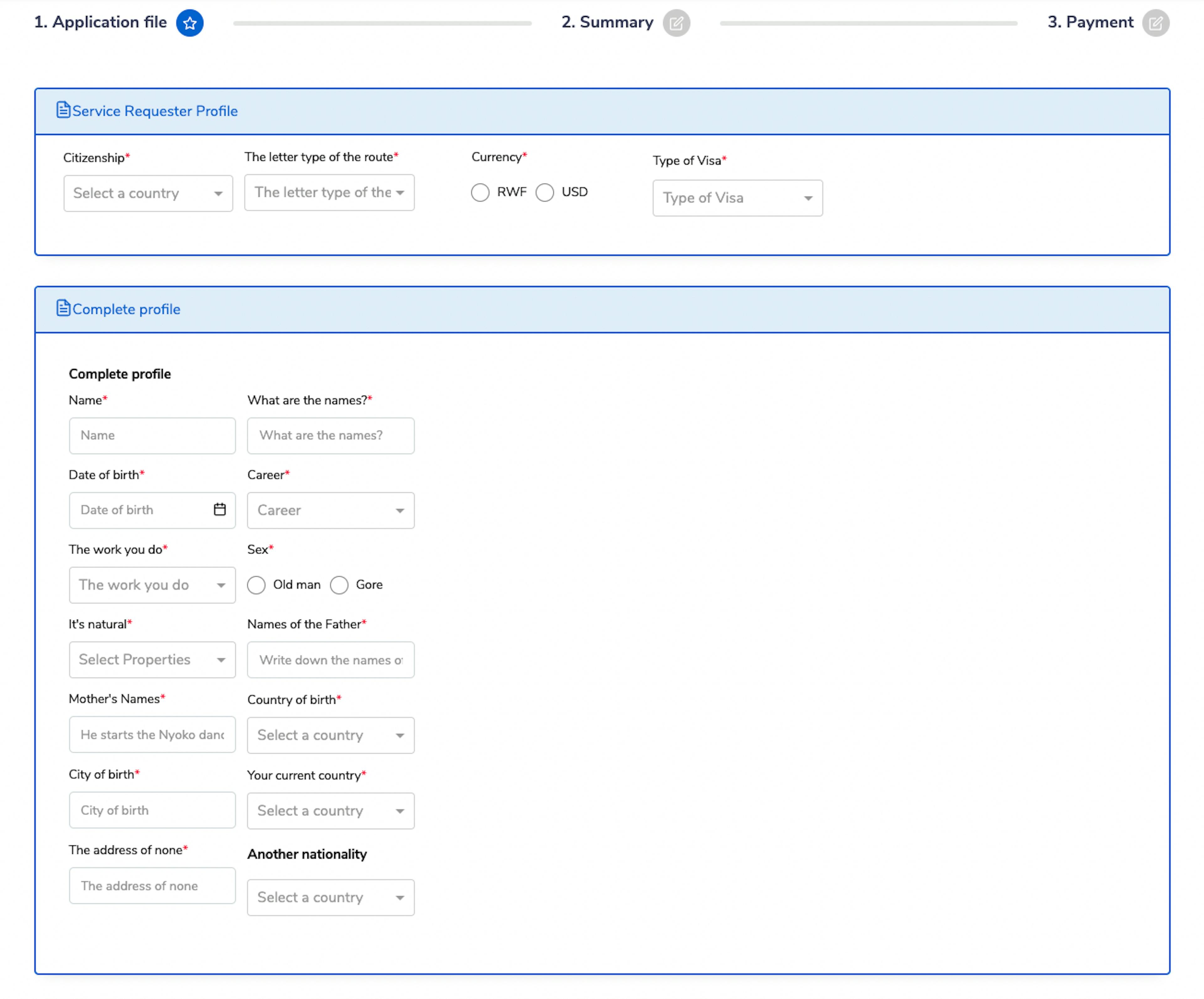
Task: Focus the Names of the Father field
Action: [331, 660]
